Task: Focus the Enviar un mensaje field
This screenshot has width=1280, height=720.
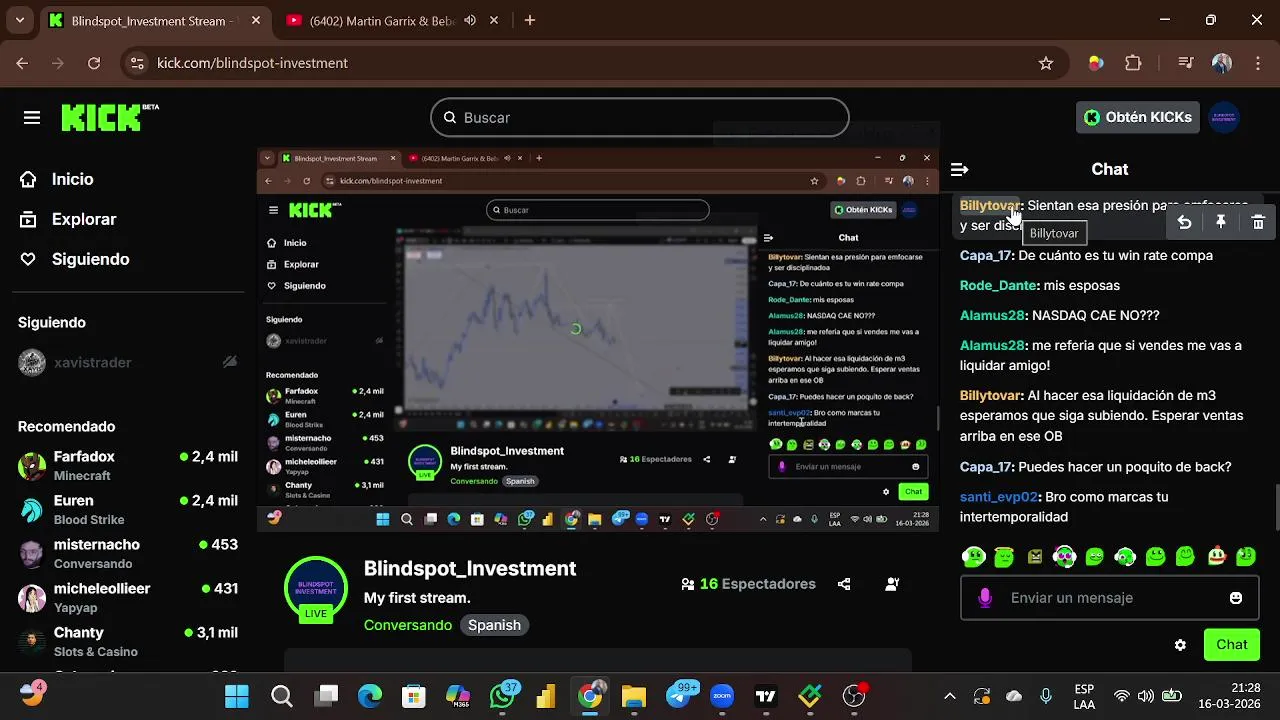Action: click(x=1109, y=598)
